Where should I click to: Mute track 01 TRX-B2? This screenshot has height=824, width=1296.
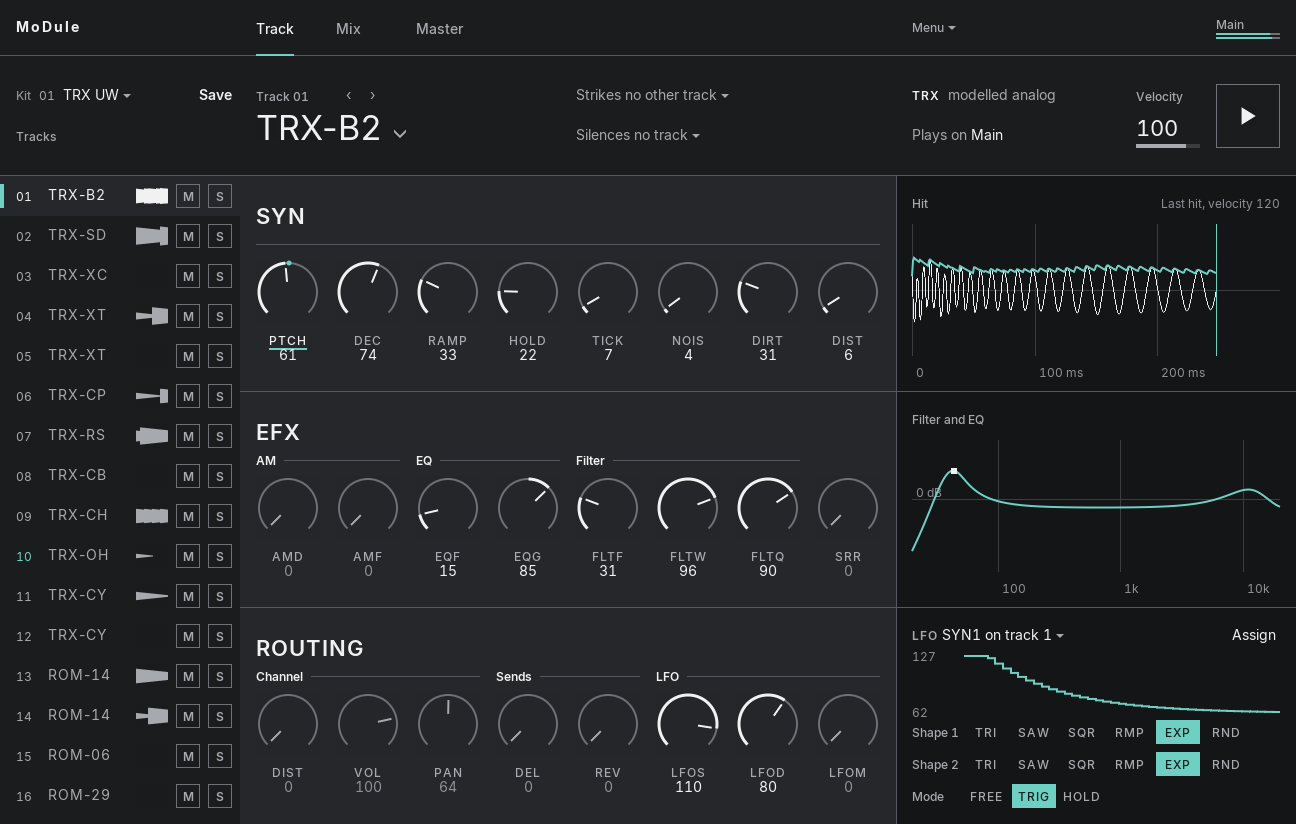click(x=188, y=196)
